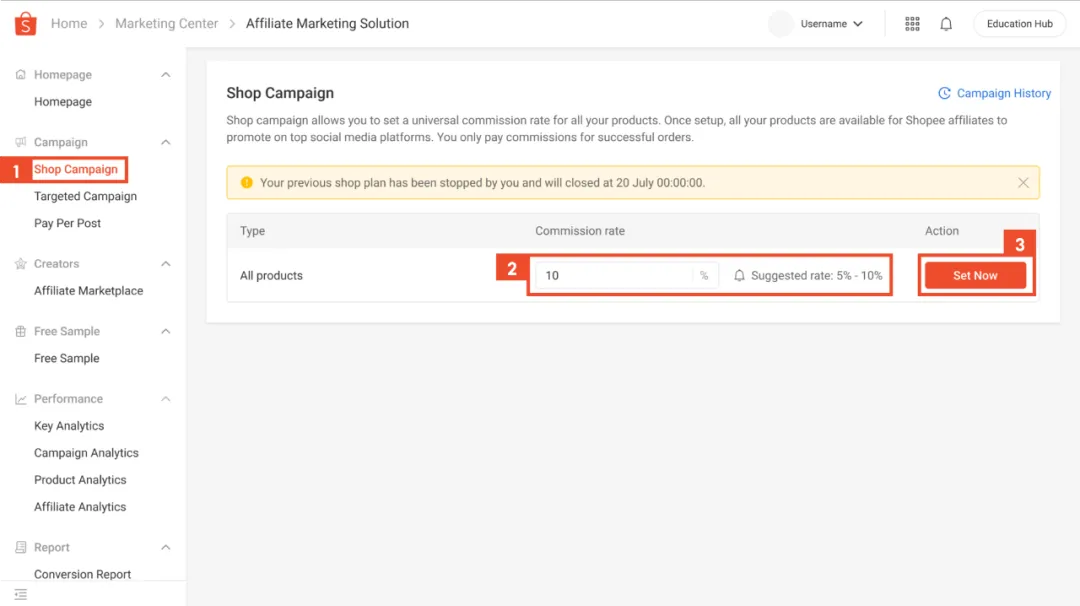Viewport: 1080px width, 606px height.
Task: Click the Performance chart icon
Action: coord(21,399)
